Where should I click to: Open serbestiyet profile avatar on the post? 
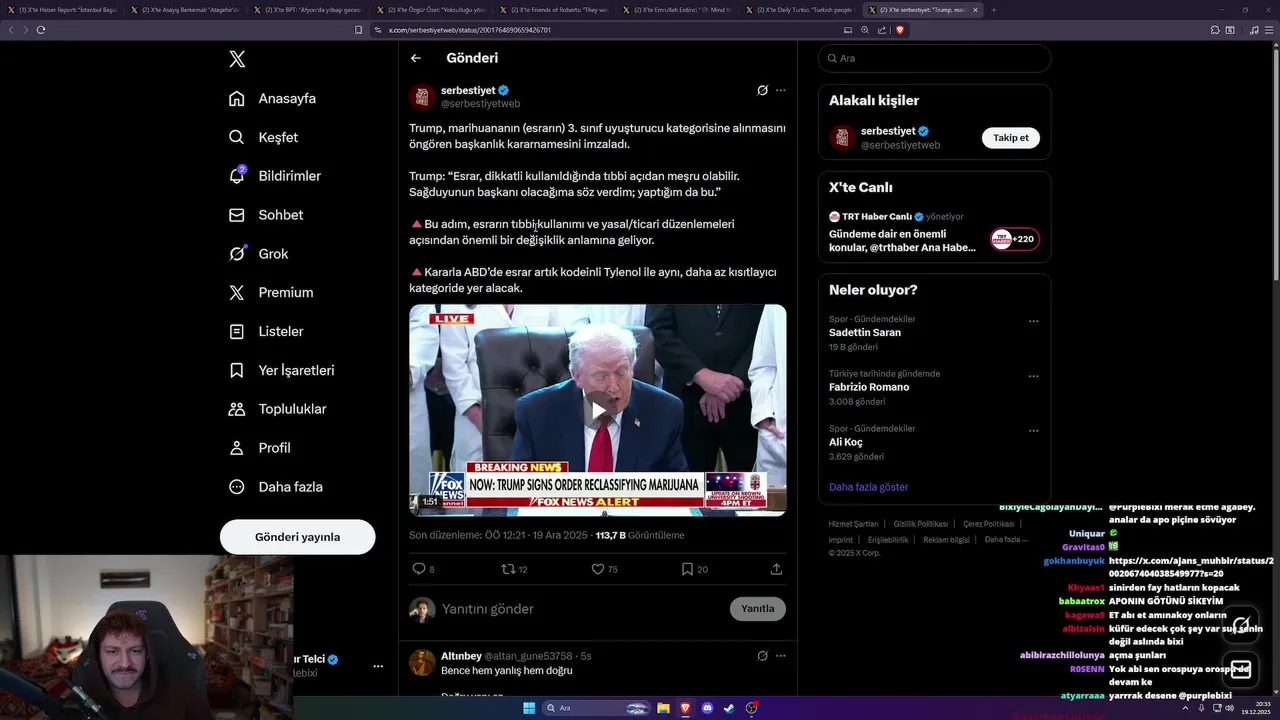(422, 97)
